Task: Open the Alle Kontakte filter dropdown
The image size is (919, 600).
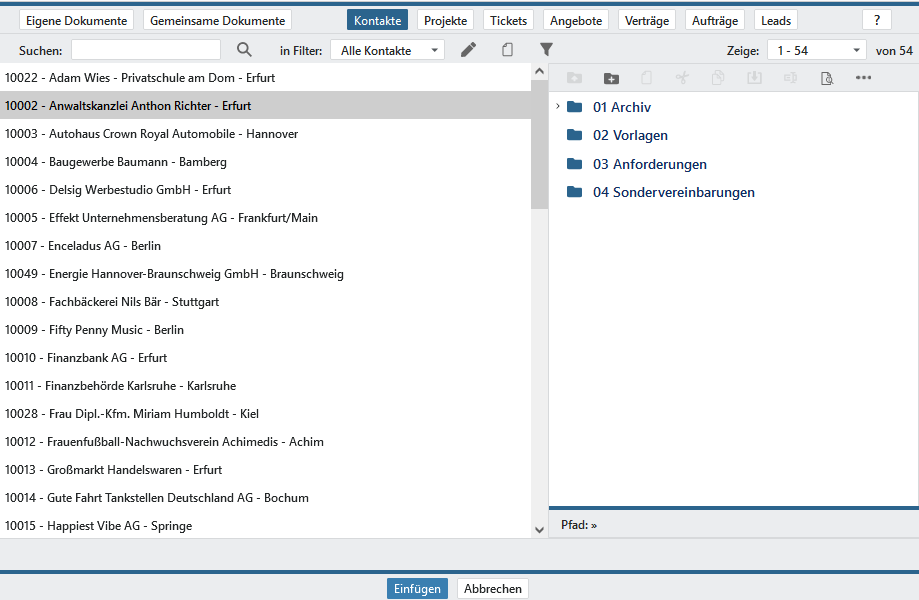Action: (x=386, y=50)
